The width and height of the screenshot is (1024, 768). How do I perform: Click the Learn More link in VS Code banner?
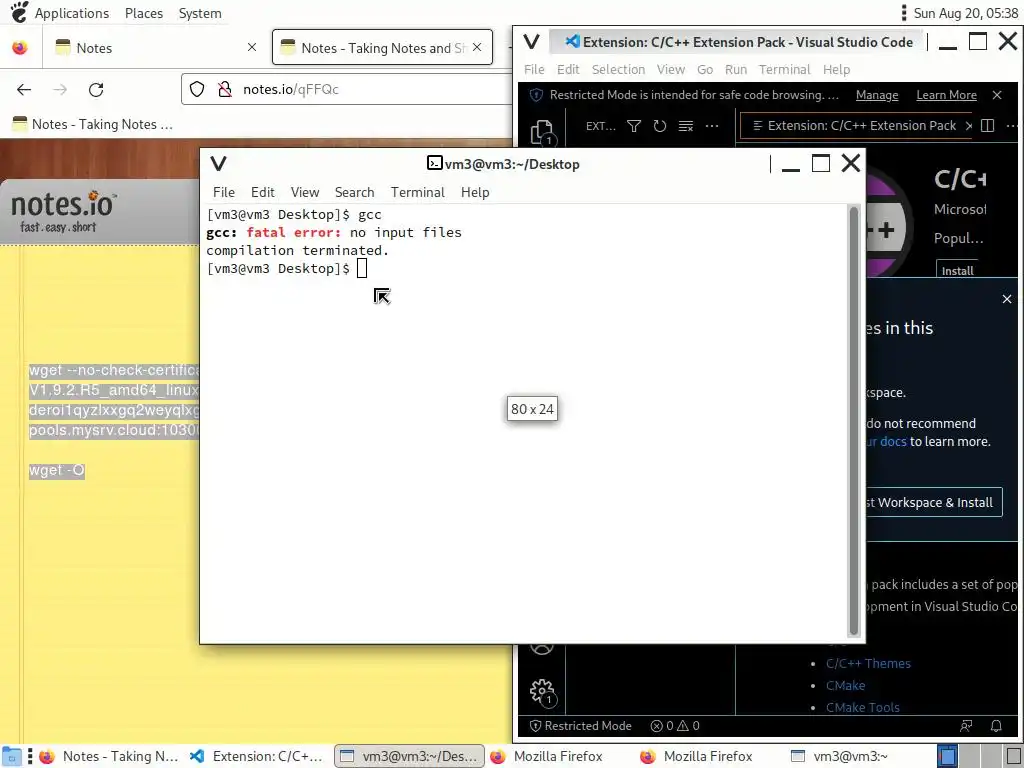(946, 95)
